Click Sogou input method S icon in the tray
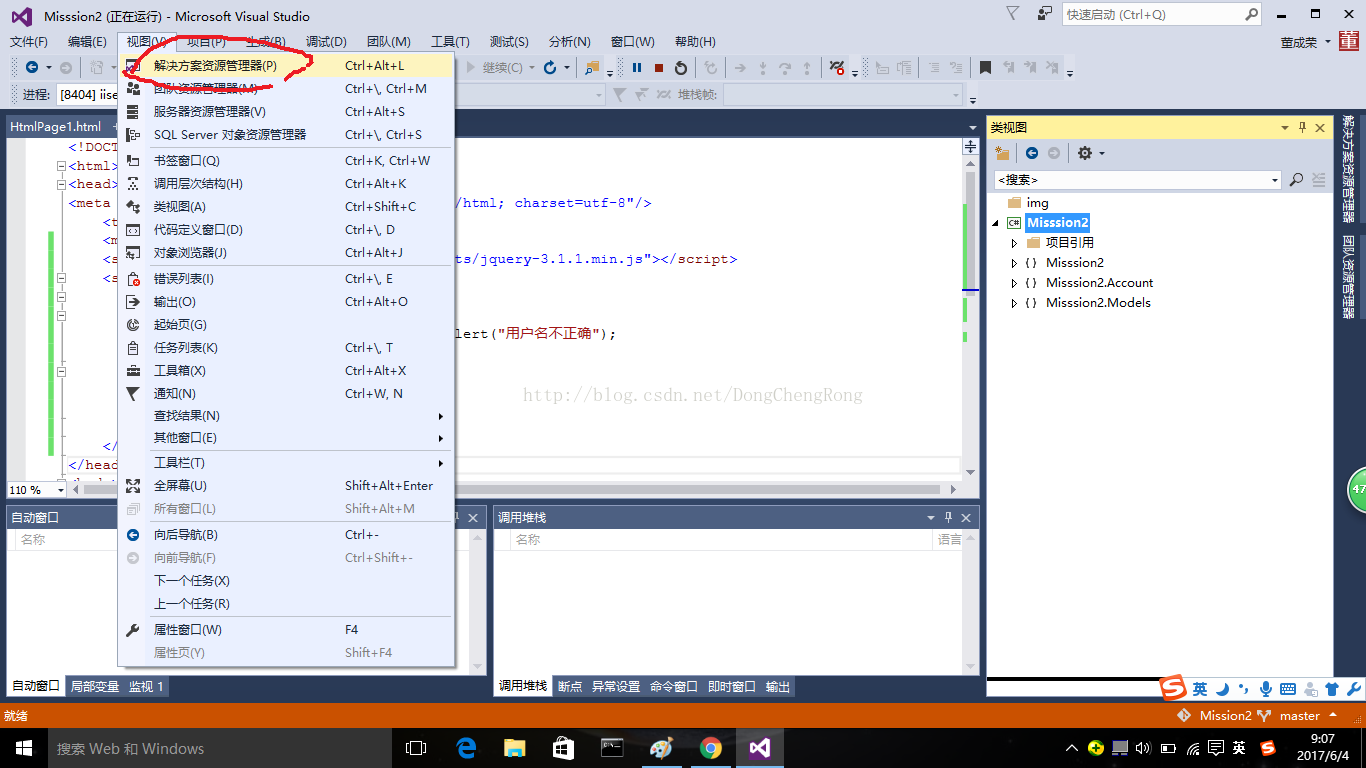 coord(1268,748)
